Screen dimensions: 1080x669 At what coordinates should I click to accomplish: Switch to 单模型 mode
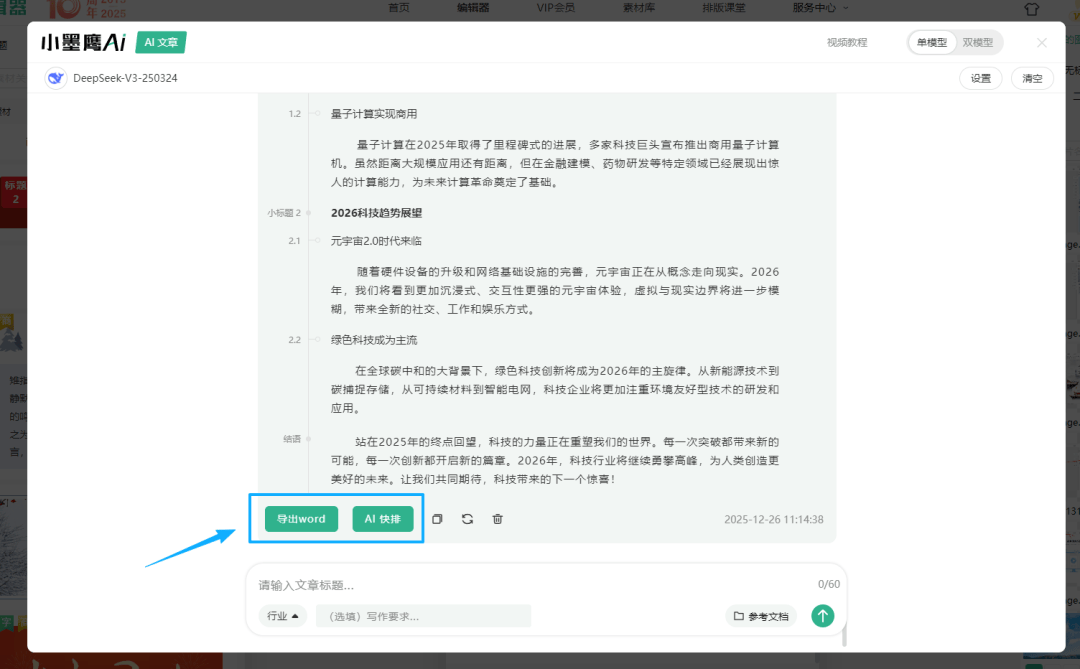[931, 43]
